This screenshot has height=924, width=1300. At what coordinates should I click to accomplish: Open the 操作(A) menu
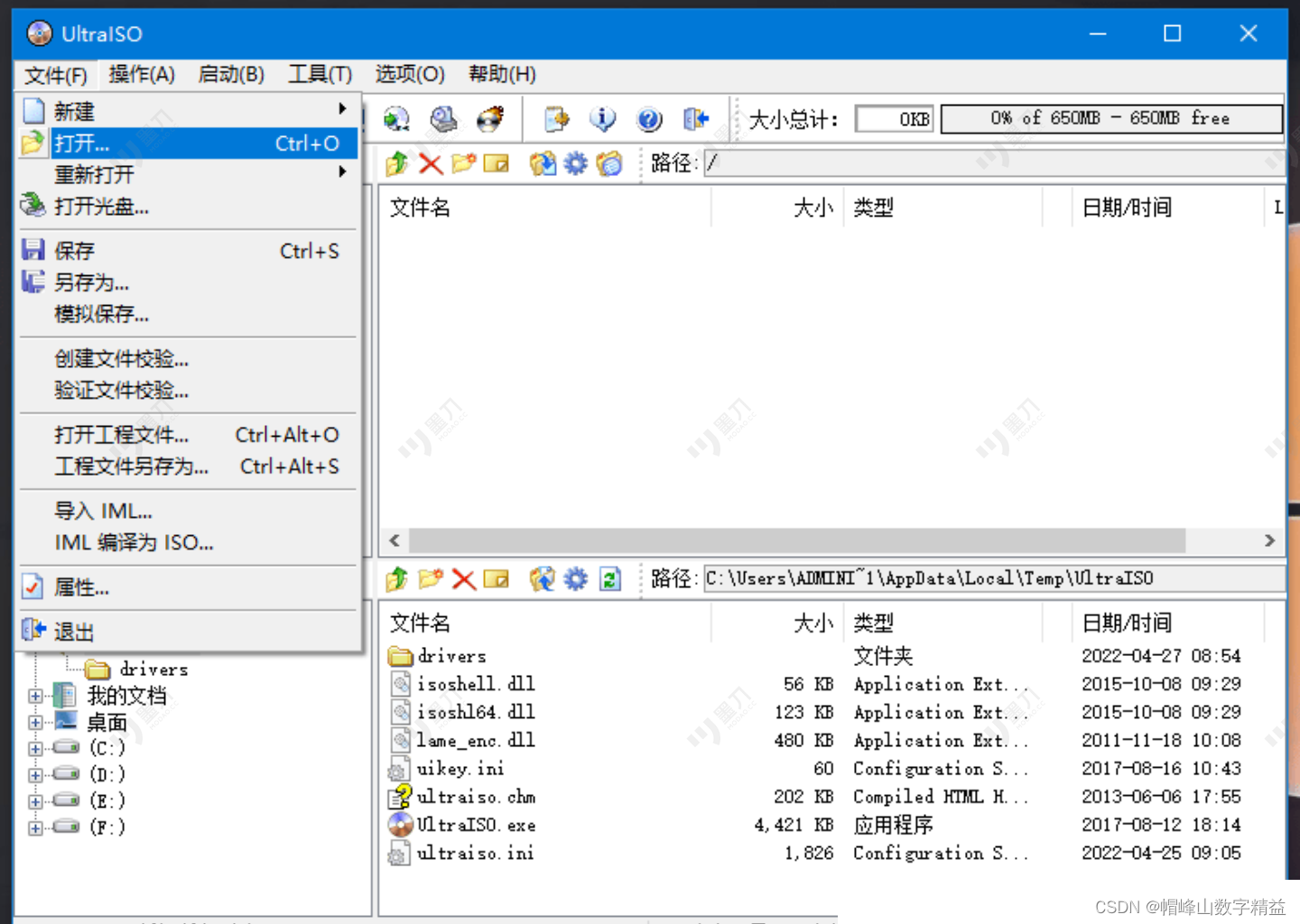(142, 74)
